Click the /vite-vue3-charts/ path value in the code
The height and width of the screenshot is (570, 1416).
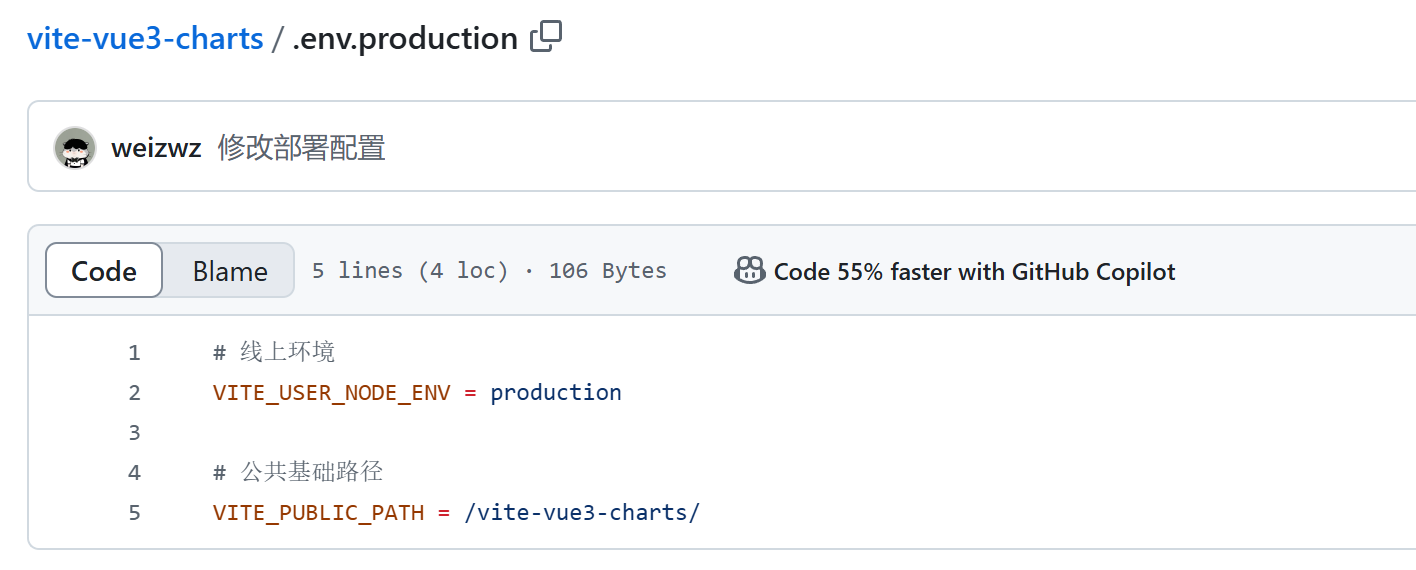[582, 512]
